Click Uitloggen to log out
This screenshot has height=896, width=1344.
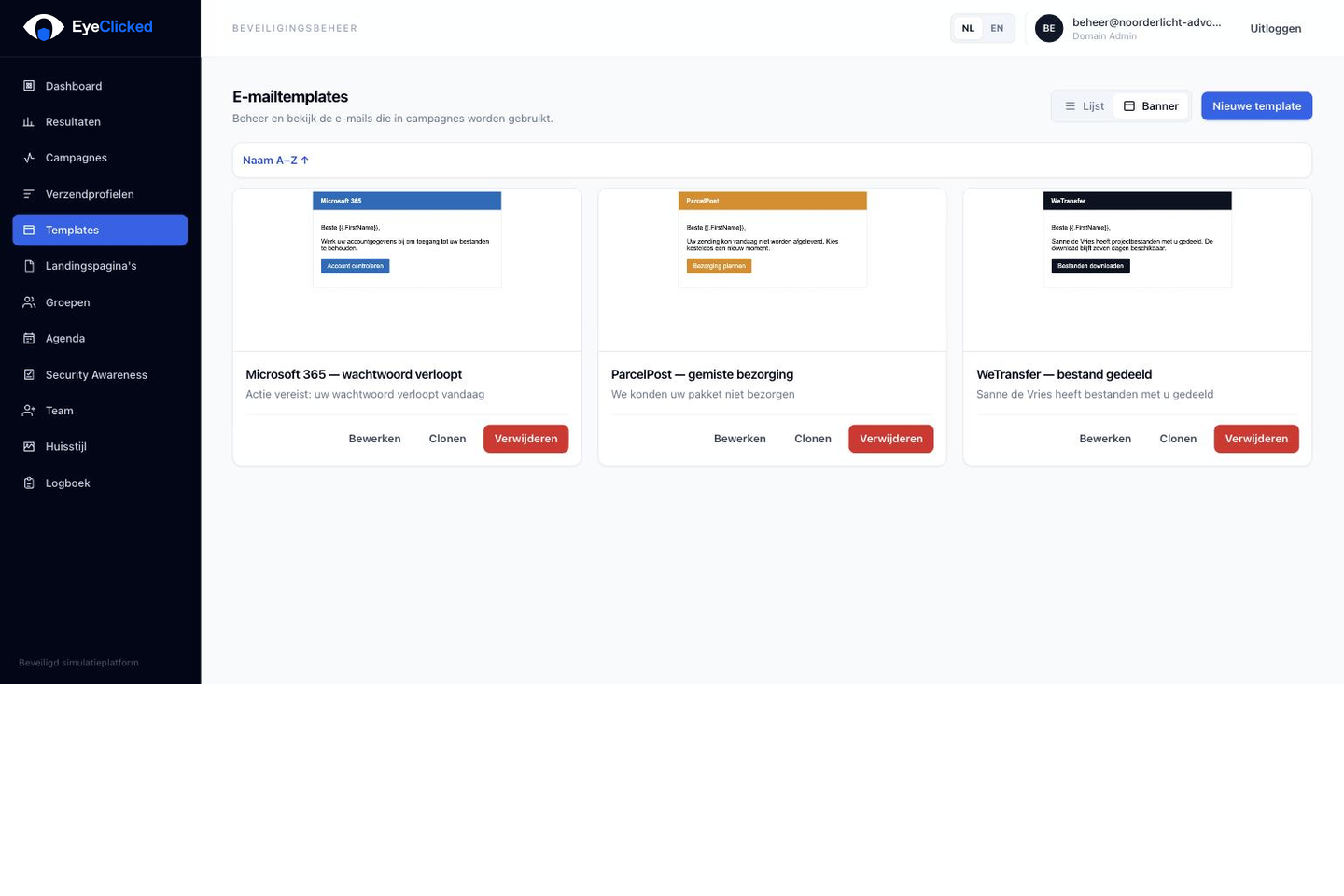coord(1275,28)
